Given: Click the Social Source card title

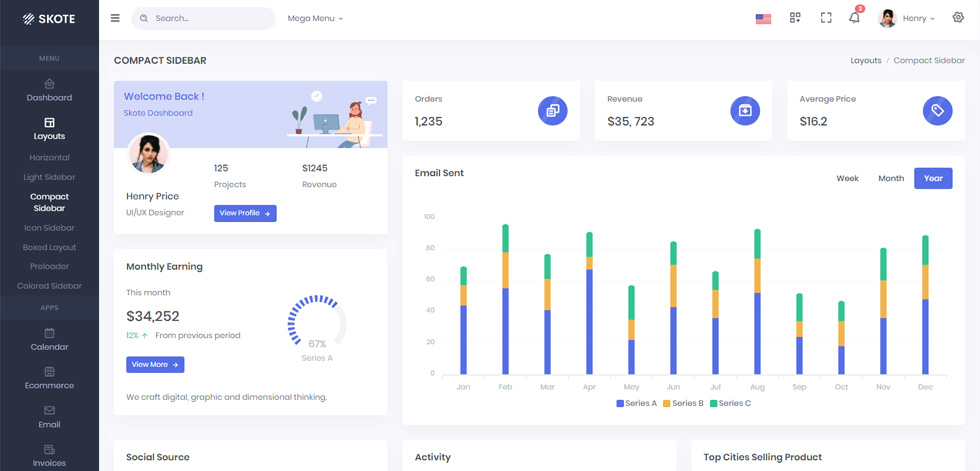Looking at the screenshot, I should 158,457.
